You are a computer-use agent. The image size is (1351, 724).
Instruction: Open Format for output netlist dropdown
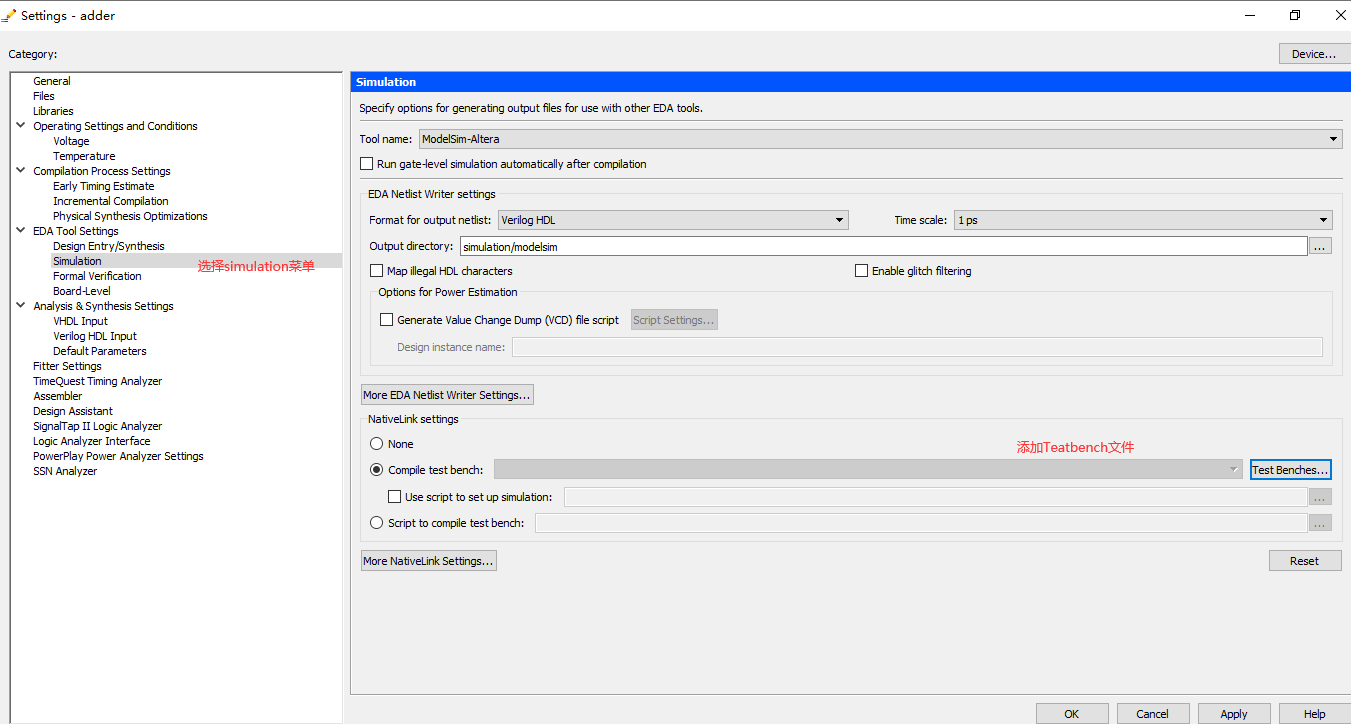pos(673,220)
